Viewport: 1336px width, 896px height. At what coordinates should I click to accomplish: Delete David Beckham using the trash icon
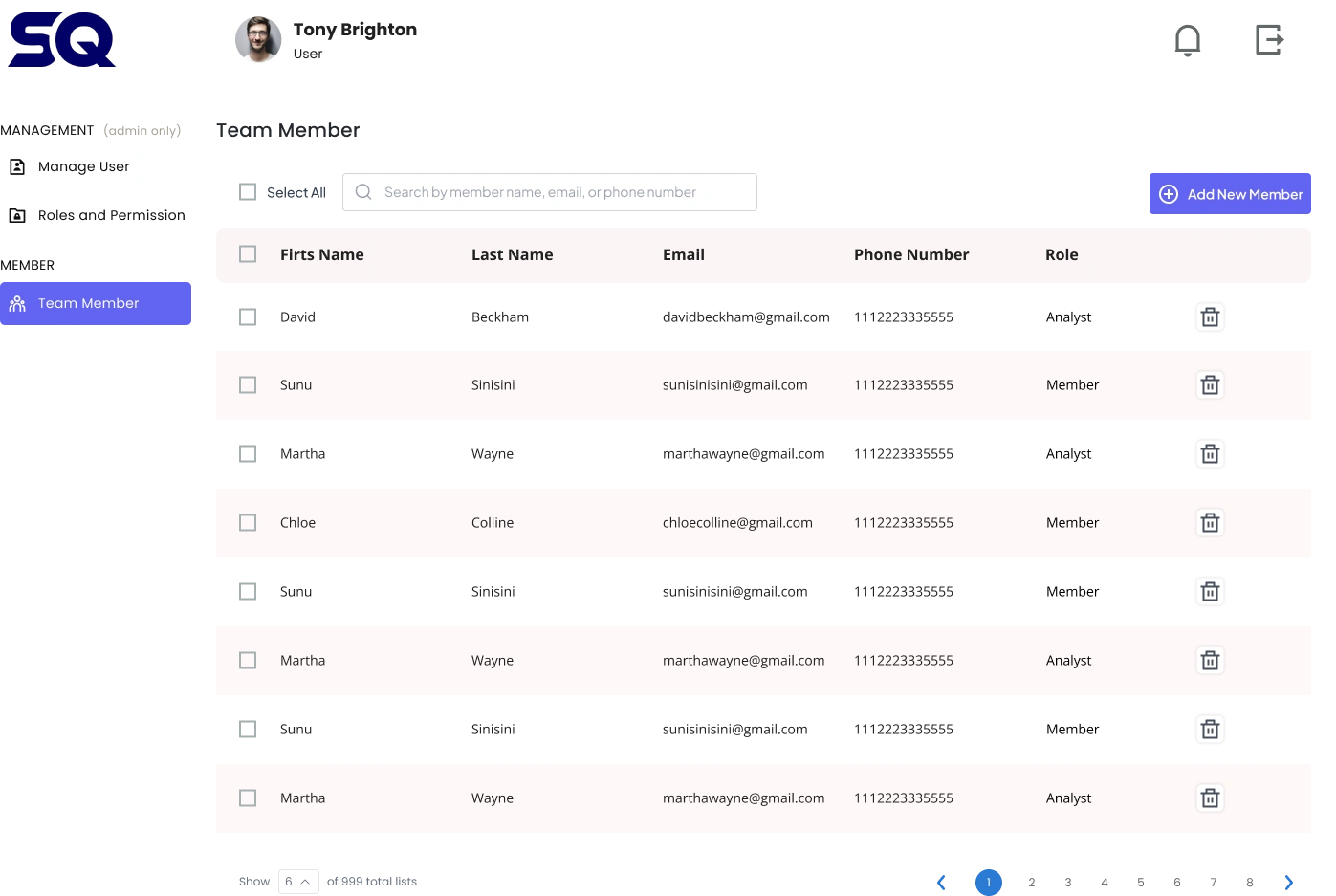pyautogui.click(x=1210, y=317)
